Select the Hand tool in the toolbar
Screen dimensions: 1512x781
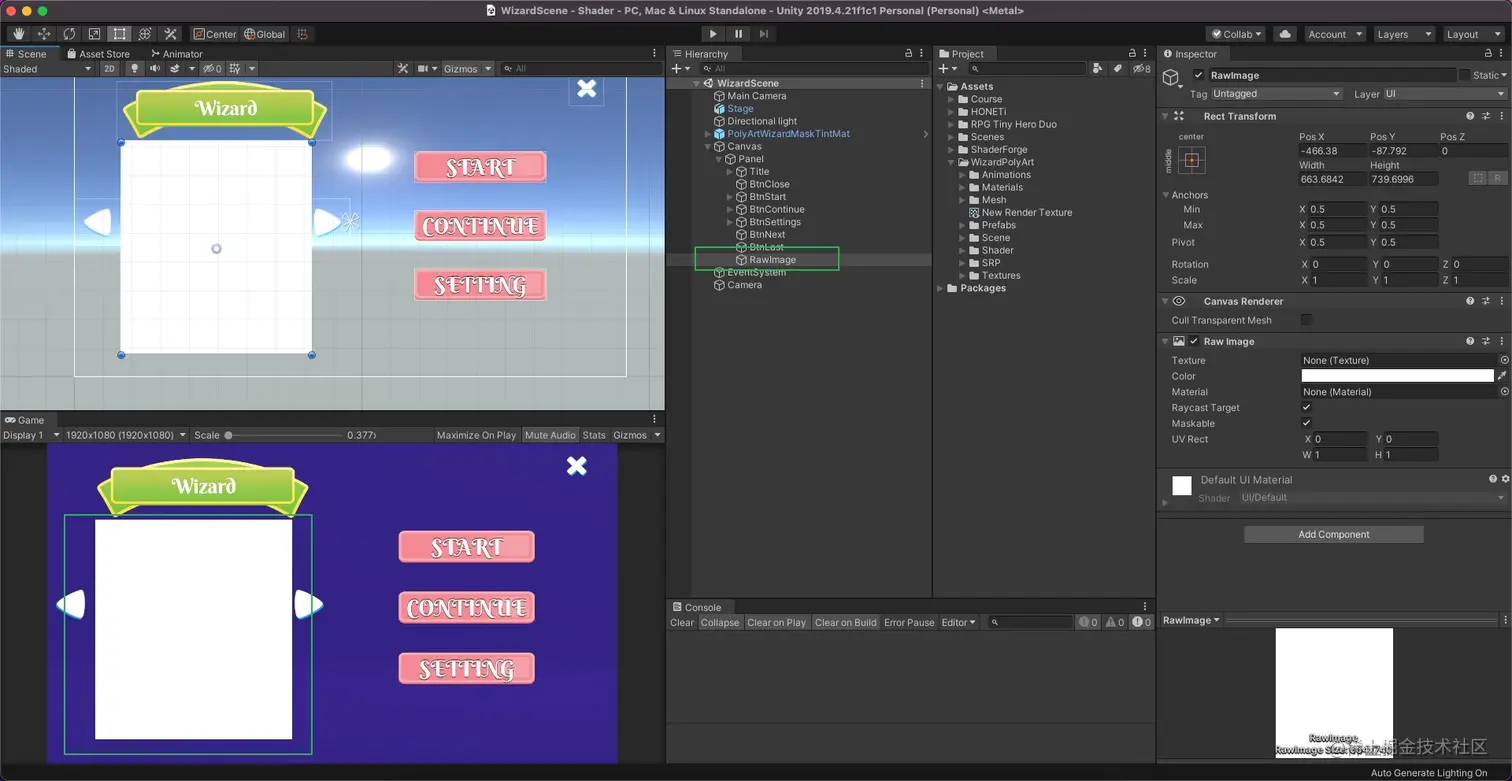coord(18,34)
